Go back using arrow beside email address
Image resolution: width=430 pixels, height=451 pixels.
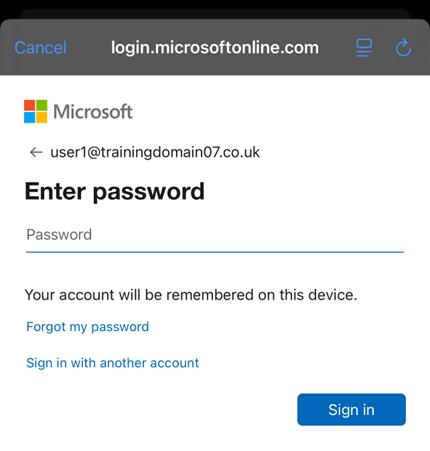[x=36, y=152]
